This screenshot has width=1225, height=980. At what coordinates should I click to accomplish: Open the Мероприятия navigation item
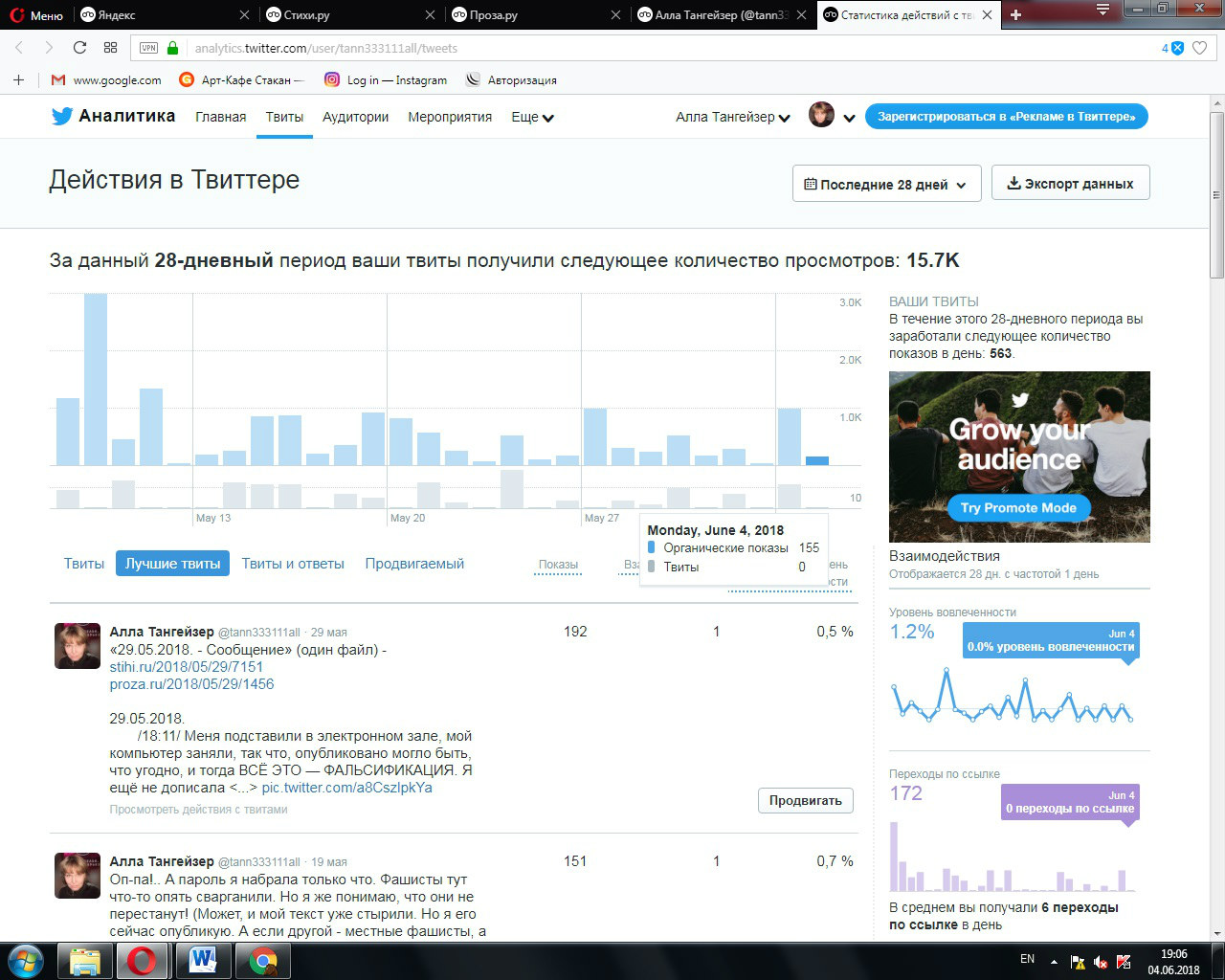pyautogui.click(x=450, y=117)
